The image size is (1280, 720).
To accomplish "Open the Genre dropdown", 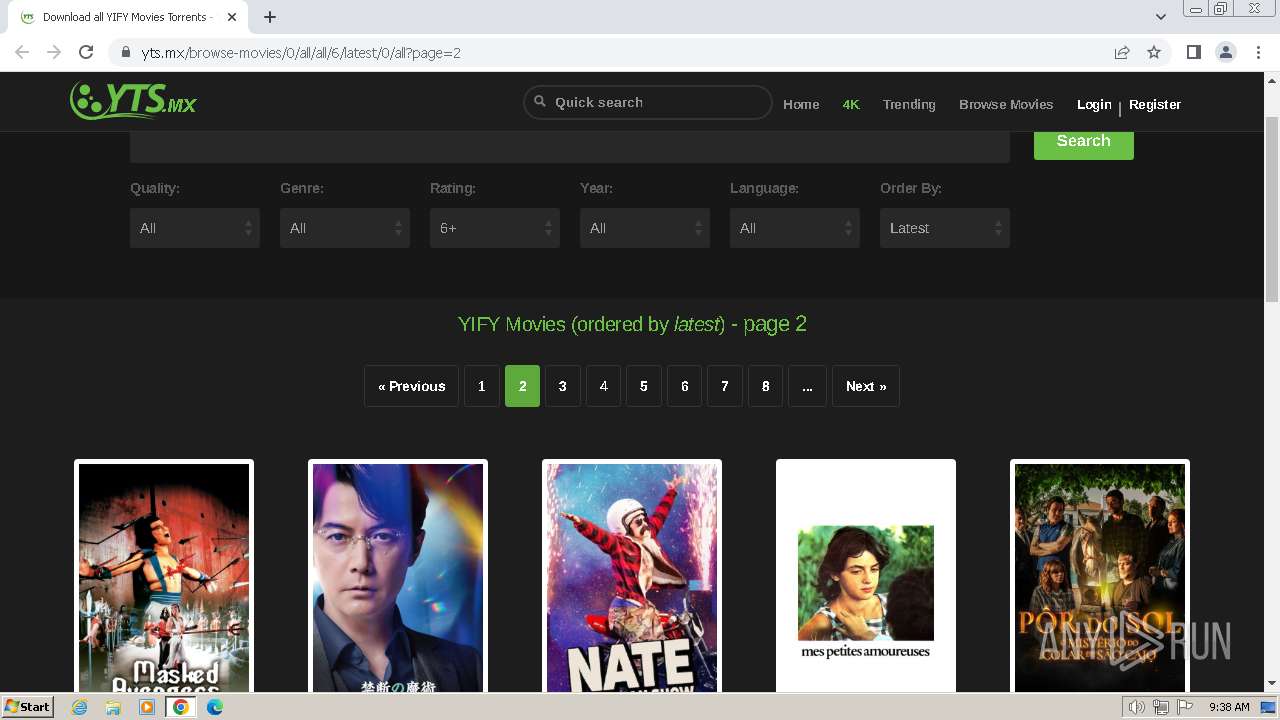I will coord(345,228).
